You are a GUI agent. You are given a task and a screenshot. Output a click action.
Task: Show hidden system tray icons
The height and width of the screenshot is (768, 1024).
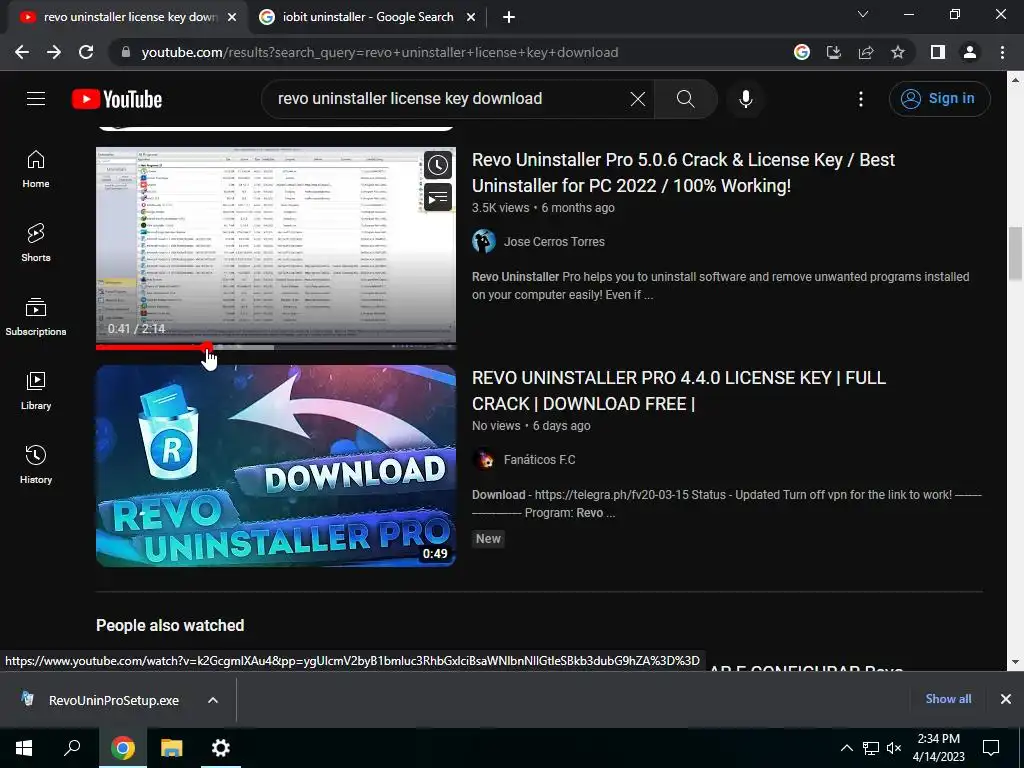[846, 748]
